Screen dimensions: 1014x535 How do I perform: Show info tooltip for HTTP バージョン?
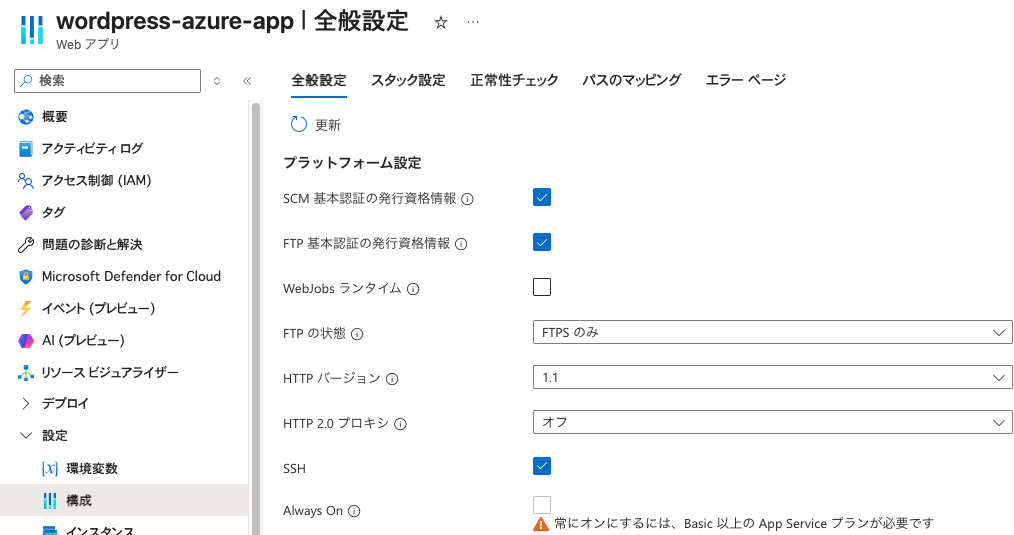[392, 379]
